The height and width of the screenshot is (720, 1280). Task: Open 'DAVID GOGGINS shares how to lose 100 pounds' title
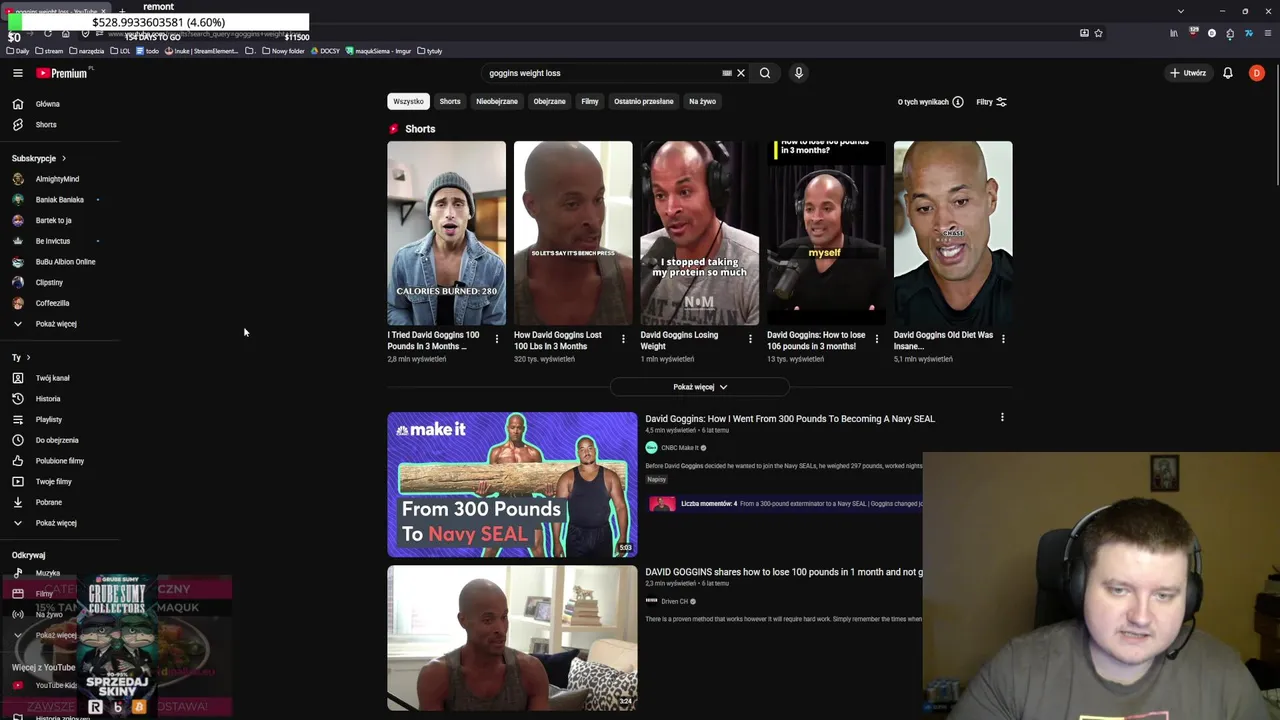point(784,572)
